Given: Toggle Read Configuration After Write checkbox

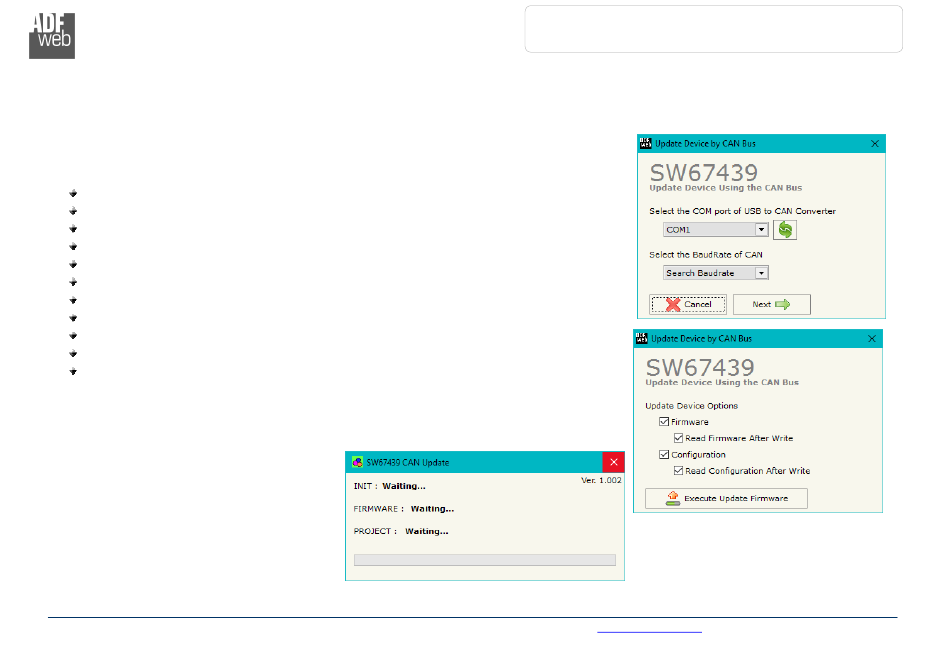Looking at the screenshot, I should (679, 471).
